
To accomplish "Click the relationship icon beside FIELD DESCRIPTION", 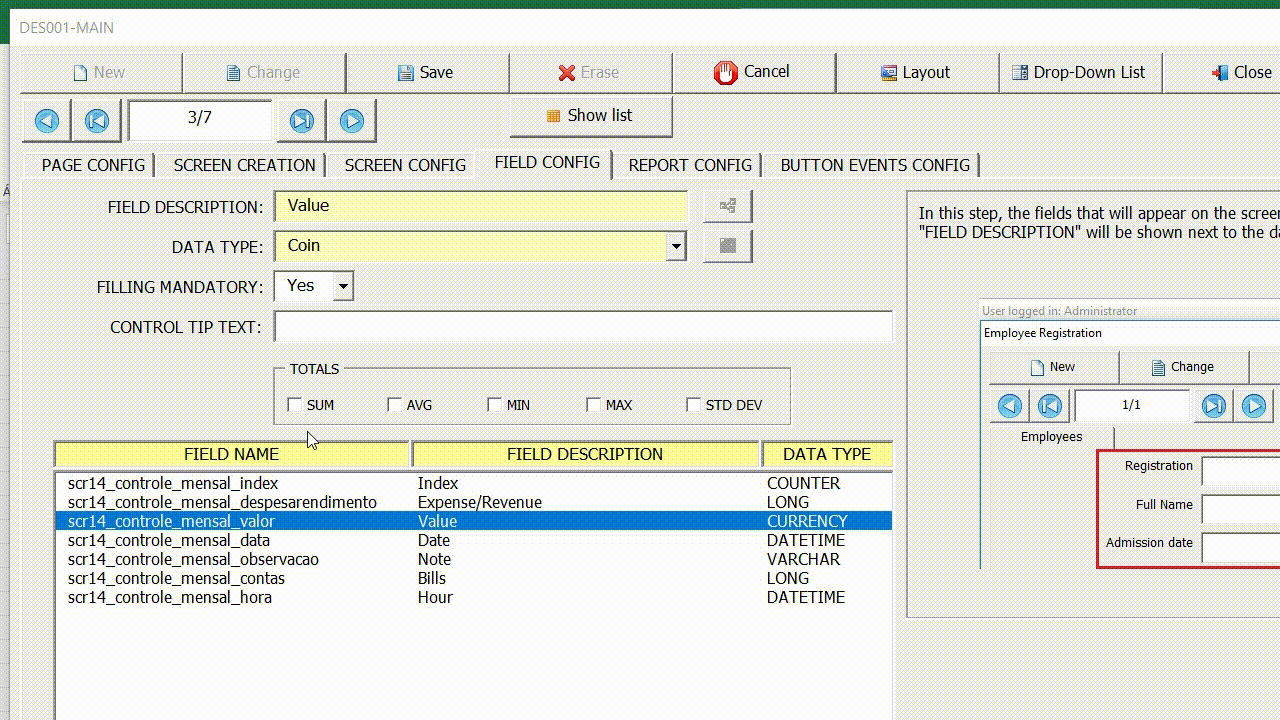I will pos(727,206).
